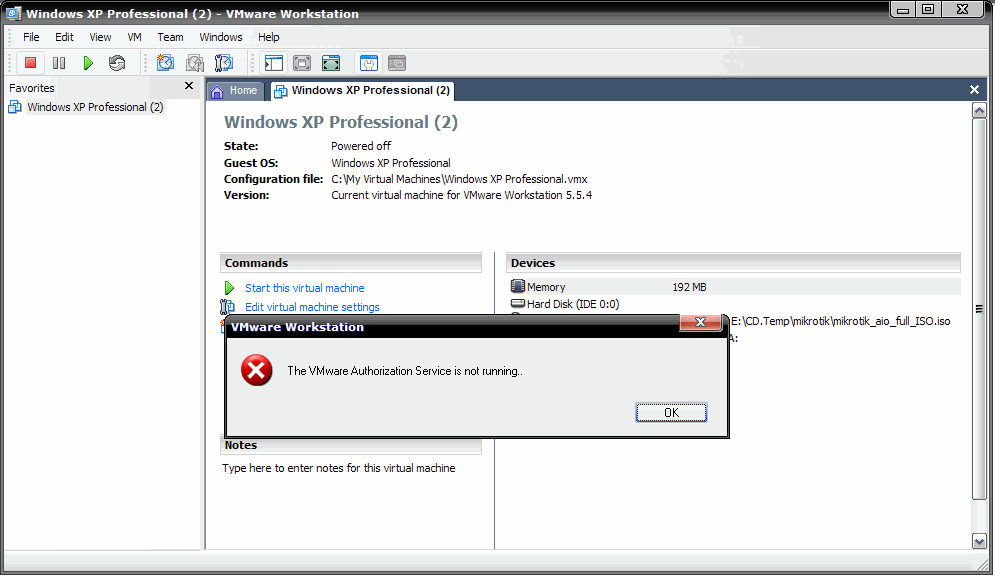The width and height of the screenshot is (995, 577).
Task: Click the red Power Off toolbar button
Action: [x=30, y=63]
